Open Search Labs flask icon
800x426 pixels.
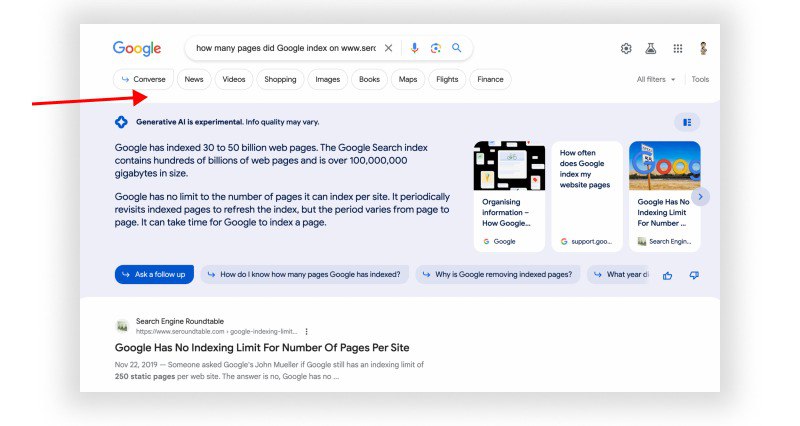[x=651, y=48]
